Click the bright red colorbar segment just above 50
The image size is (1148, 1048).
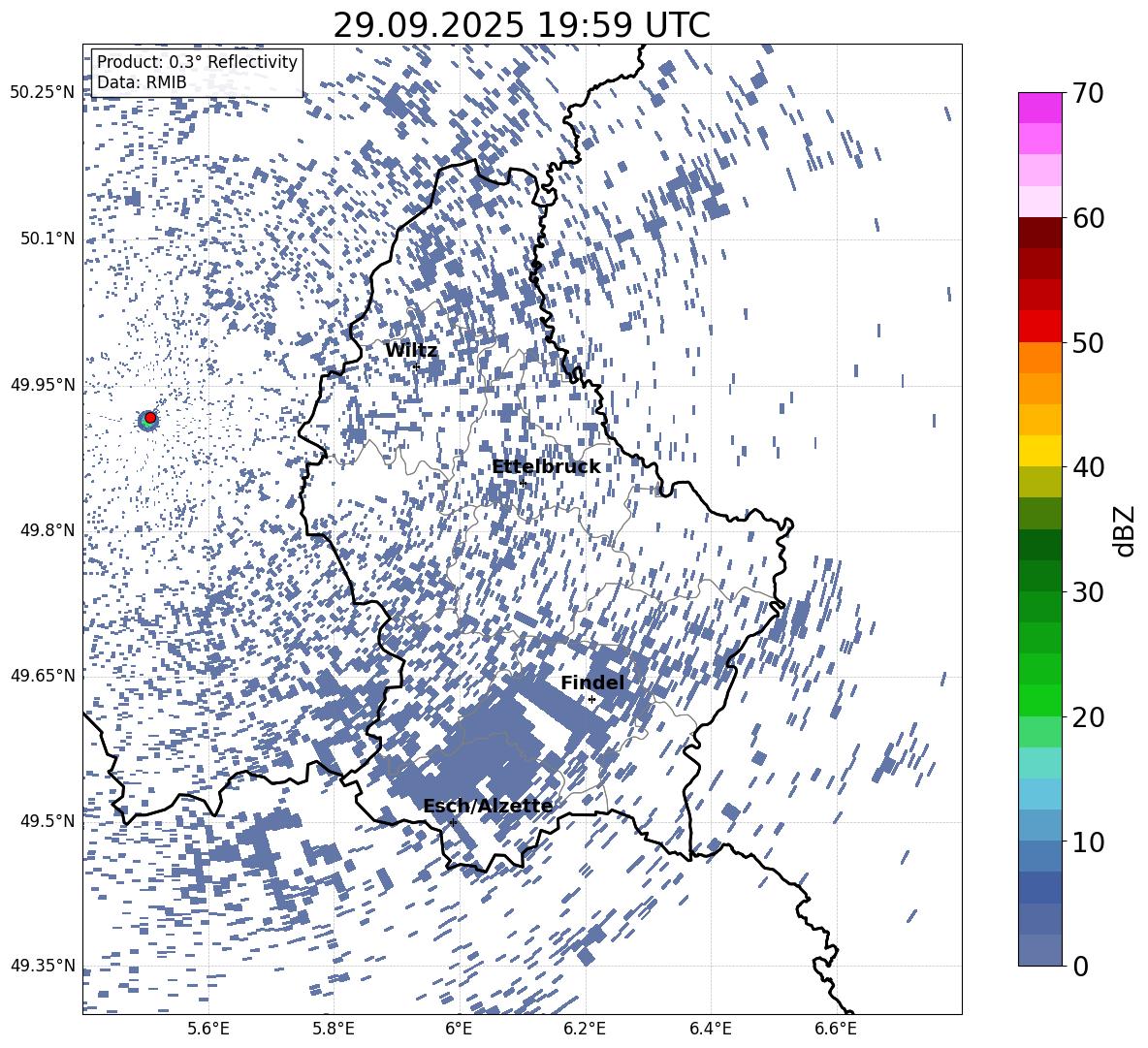click(1039, 327)
